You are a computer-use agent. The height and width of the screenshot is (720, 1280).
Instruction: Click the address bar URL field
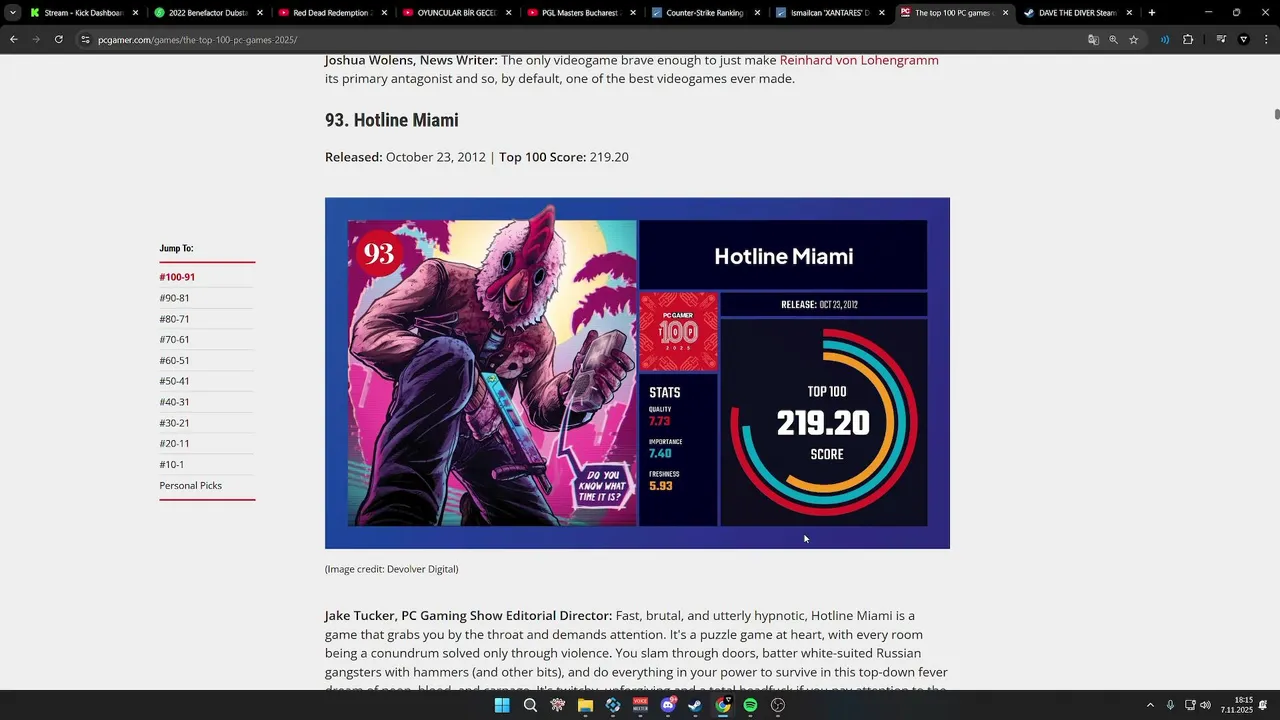pyautogui.click(x=580, y=39)
